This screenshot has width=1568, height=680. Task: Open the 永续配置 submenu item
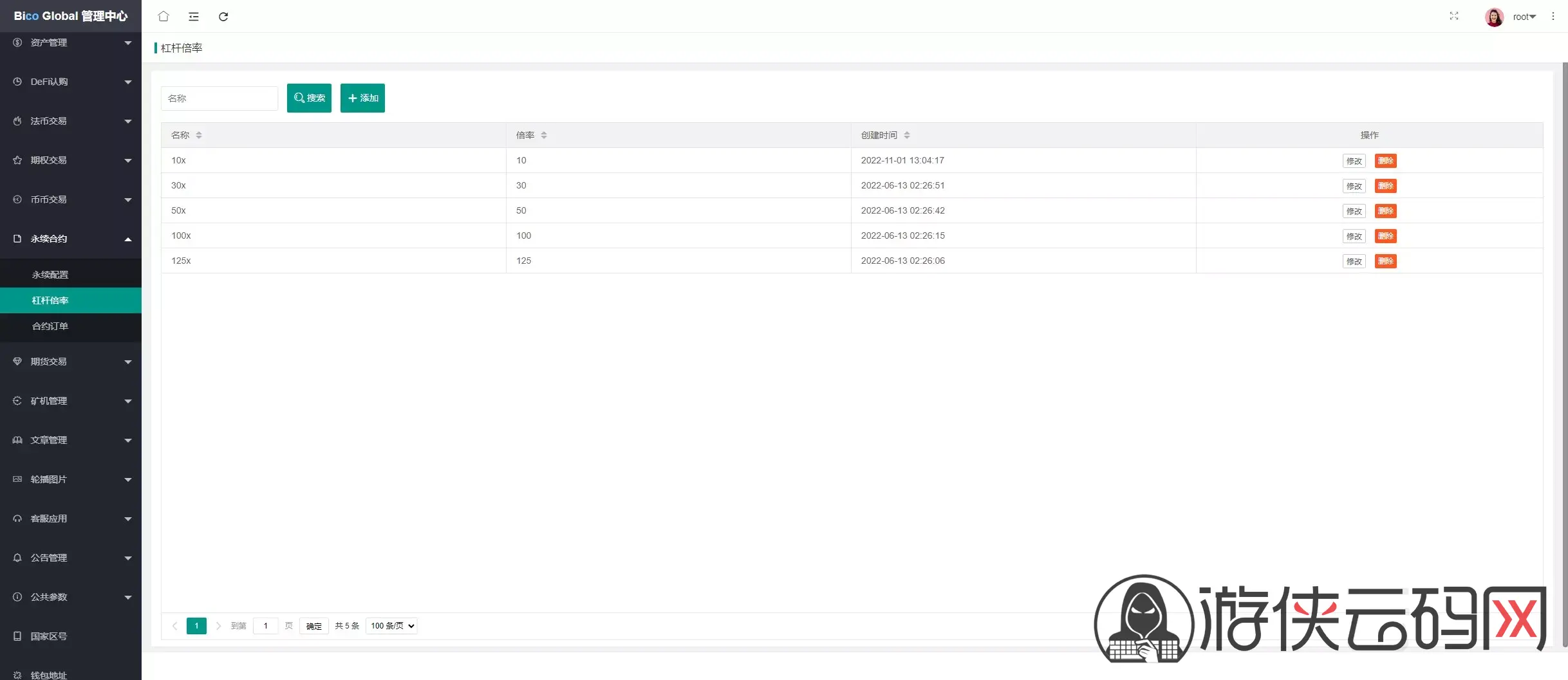(50, 275)
